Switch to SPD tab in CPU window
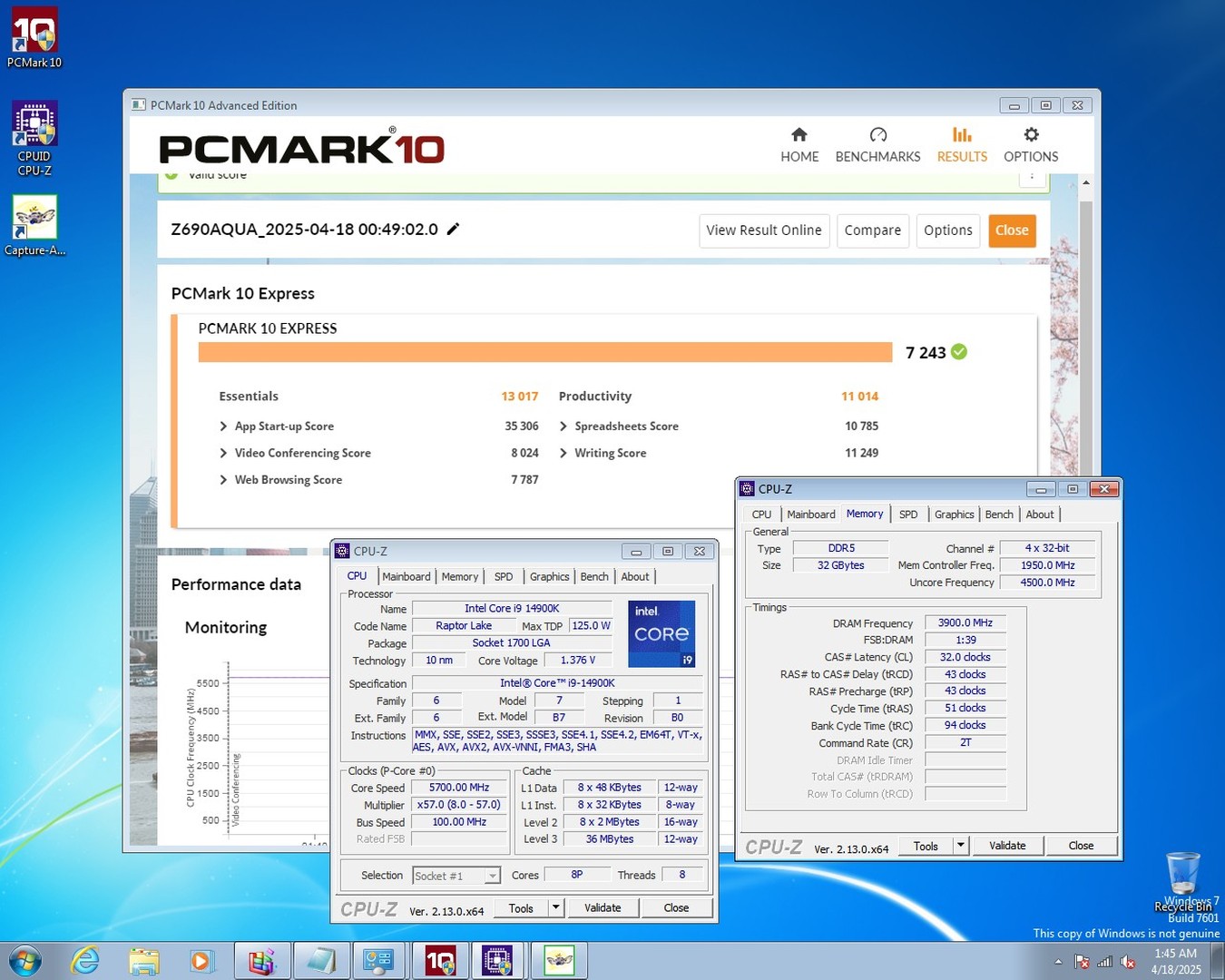Screen dimensions: 1225x980 click(x=504, y=576)
